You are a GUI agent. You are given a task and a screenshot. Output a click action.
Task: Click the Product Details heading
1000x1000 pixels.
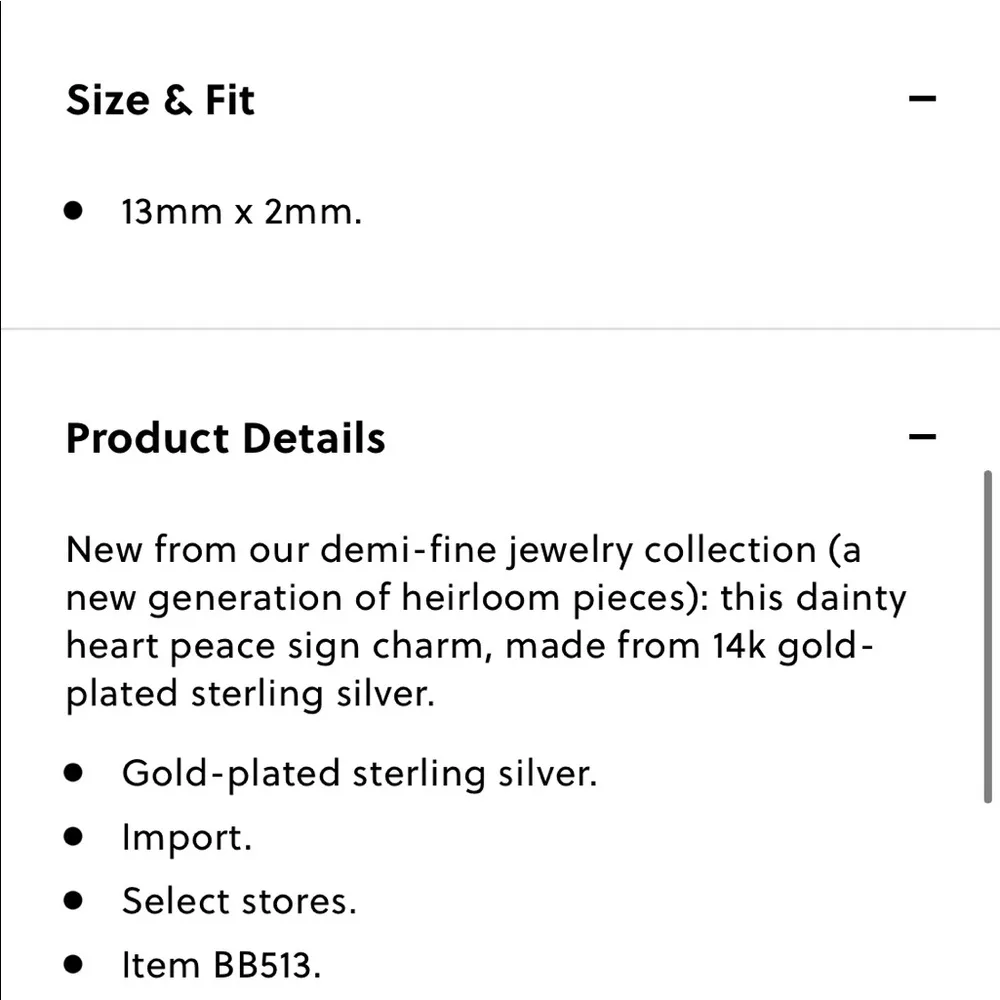[x=225, y=438]
